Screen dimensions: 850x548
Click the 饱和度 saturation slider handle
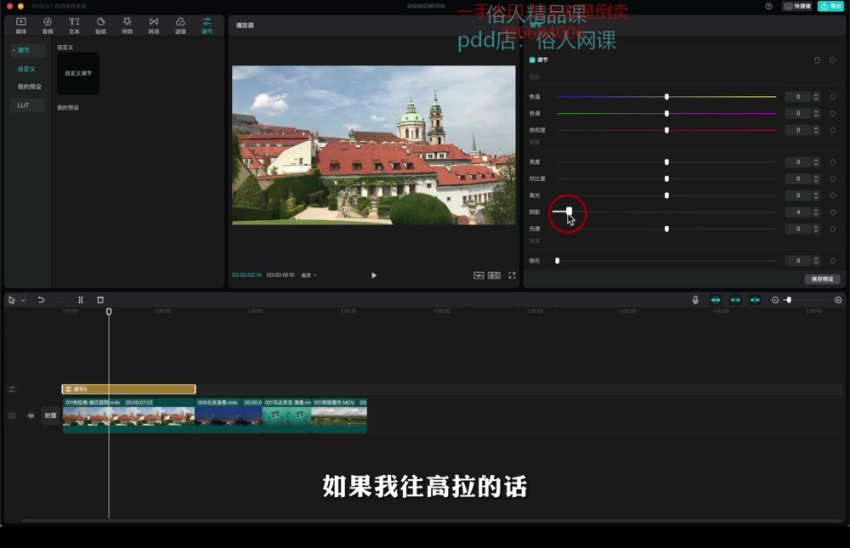tap(667, 130)
